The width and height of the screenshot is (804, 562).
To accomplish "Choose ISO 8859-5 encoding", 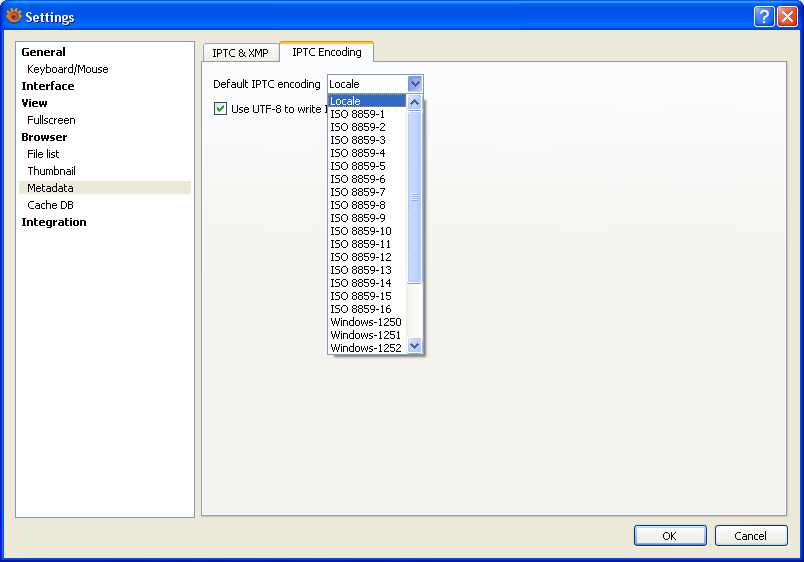I will [367, 166].
